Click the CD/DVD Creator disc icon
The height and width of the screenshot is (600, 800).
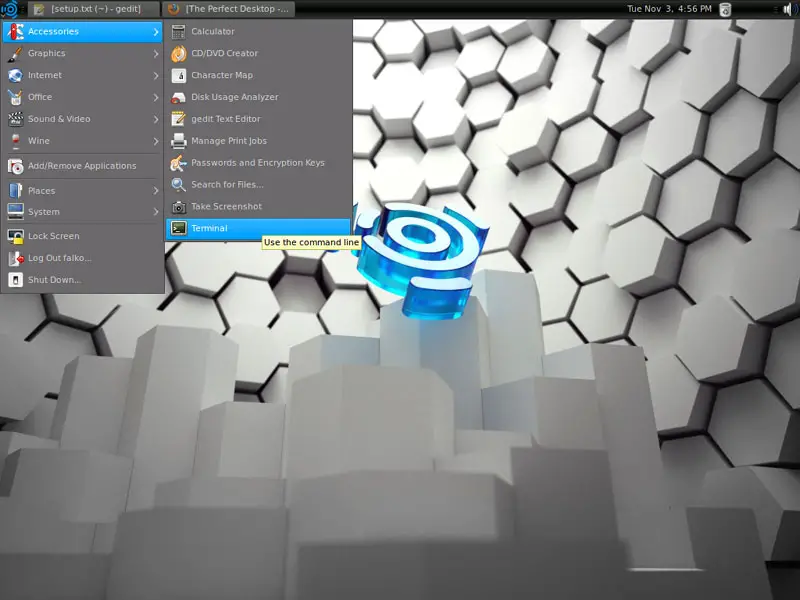point(179,54)
